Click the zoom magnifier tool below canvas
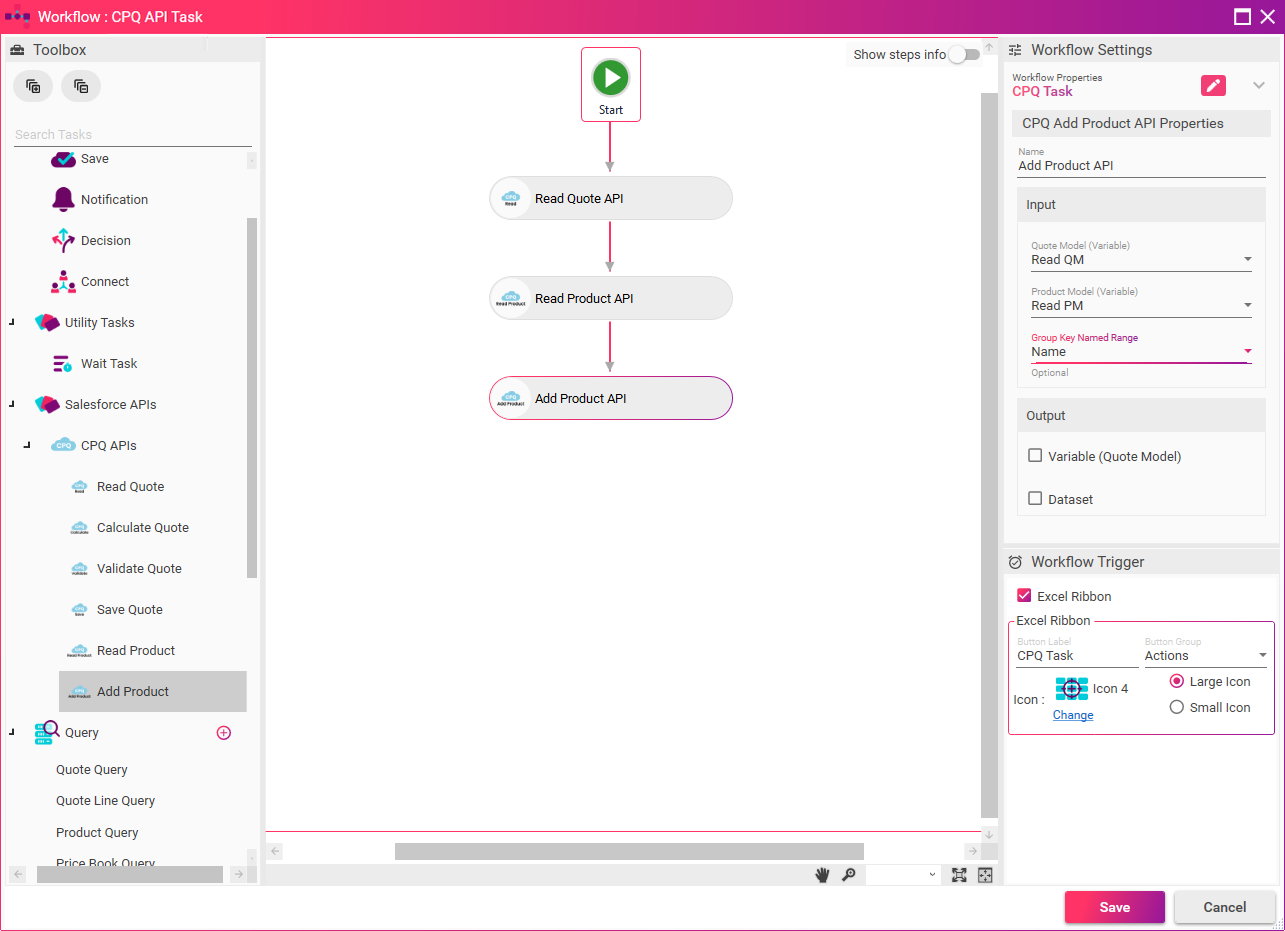 (848, 875)
